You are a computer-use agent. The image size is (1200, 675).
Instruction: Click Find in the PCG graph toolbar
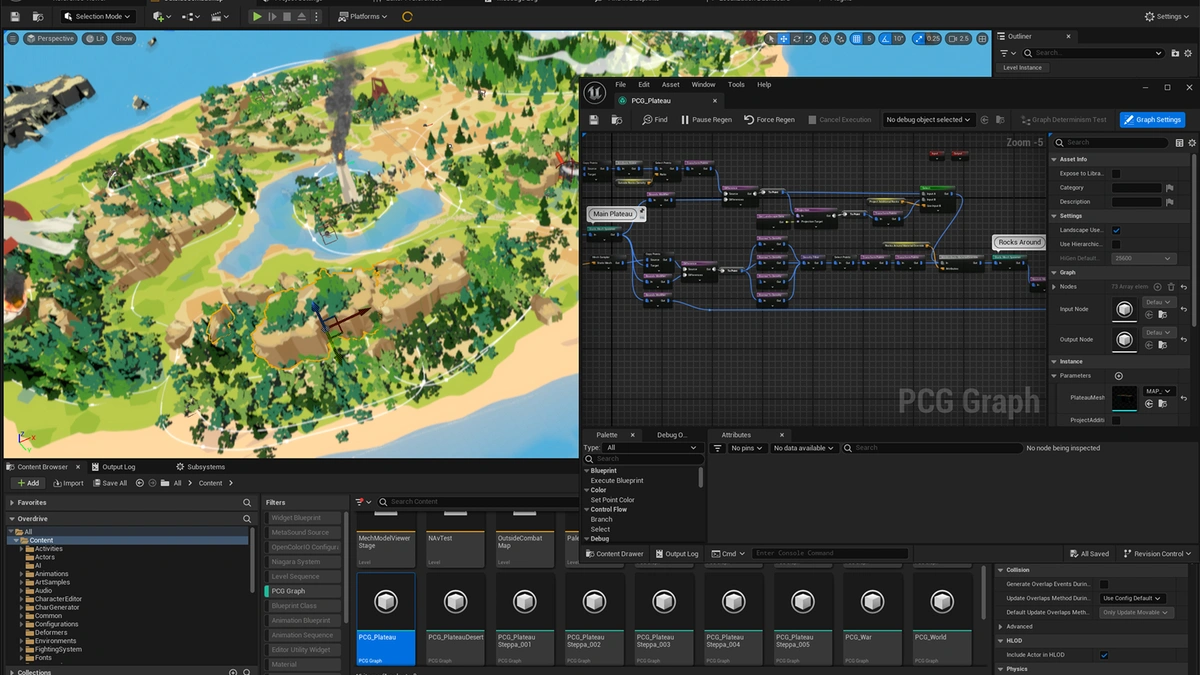point(654,120)
